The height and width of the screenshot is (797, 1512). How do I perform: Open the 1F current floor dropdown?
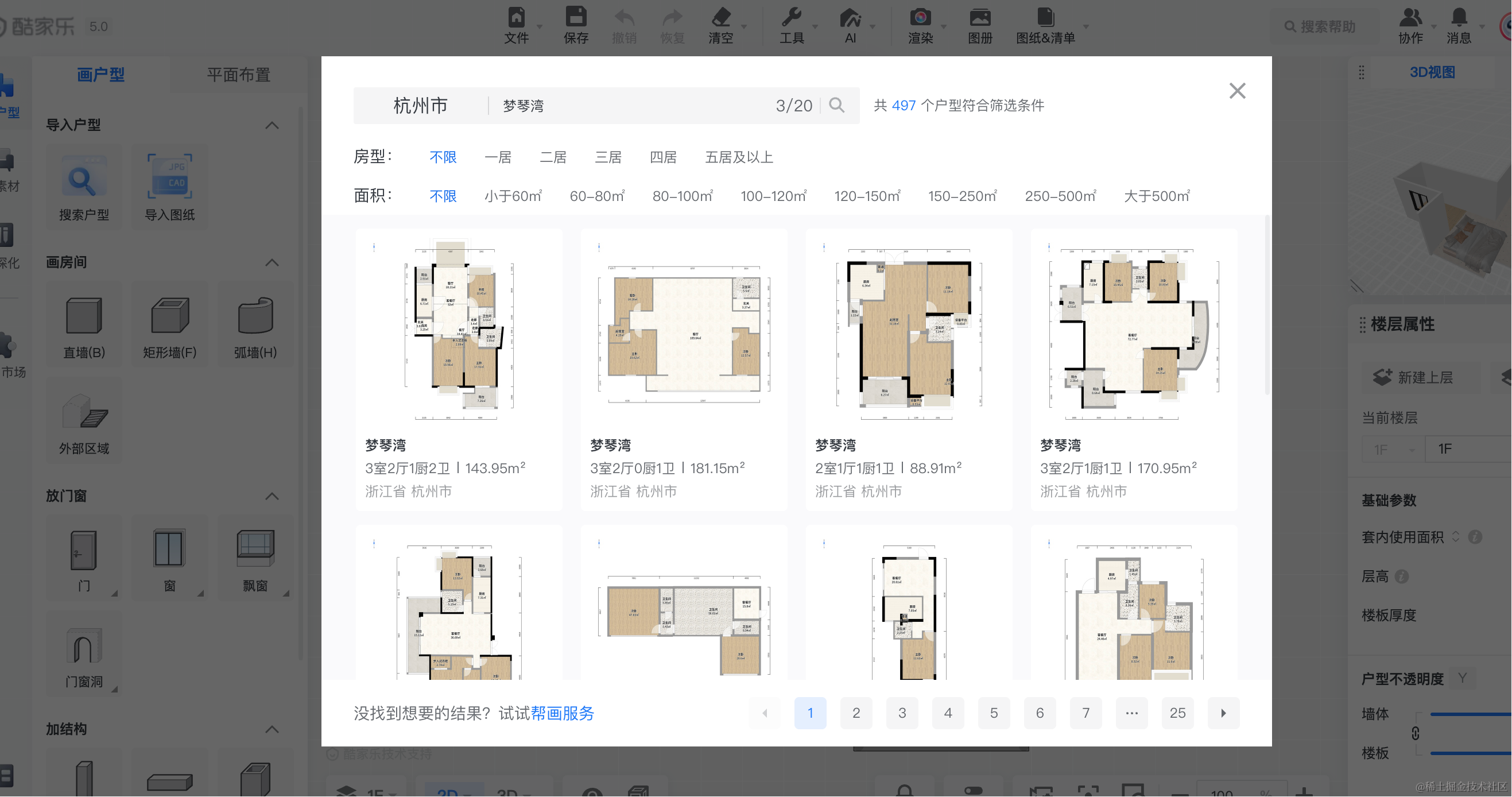coord(1393,449)
